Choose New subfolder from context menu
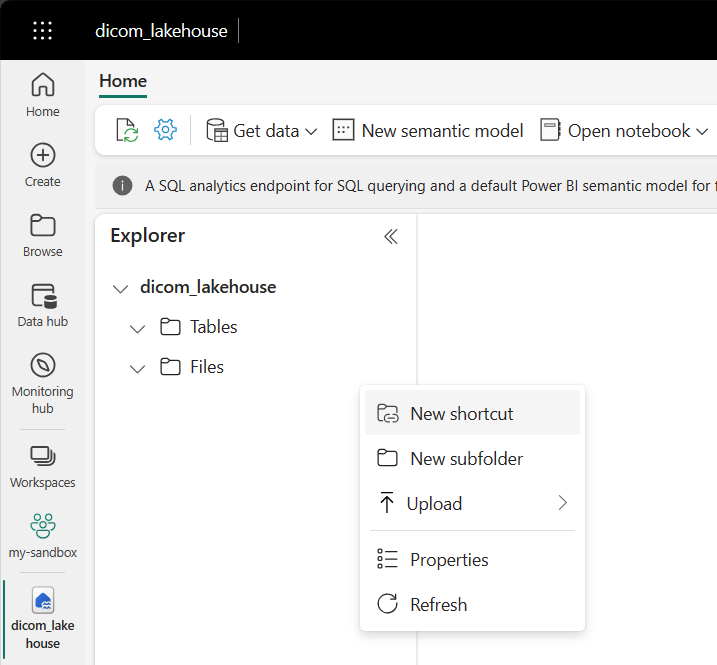The width and height of the screenshot is (717, 665). 466,459
